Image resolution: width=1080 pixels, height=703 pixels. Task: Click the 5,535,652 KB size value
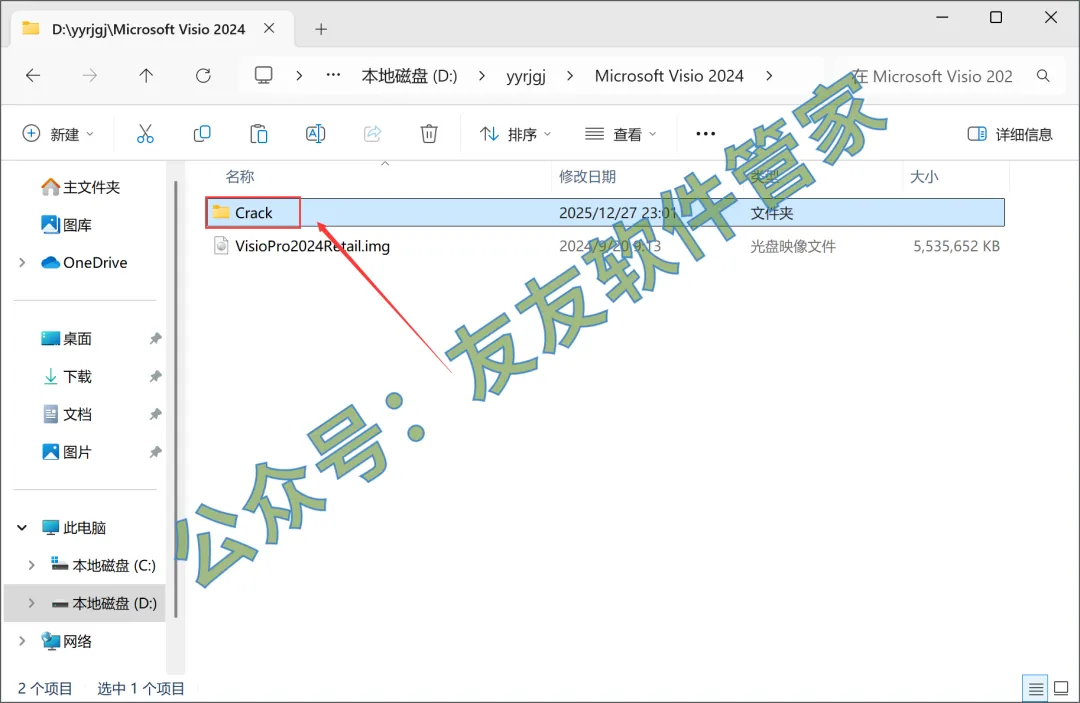pos(956,246)
